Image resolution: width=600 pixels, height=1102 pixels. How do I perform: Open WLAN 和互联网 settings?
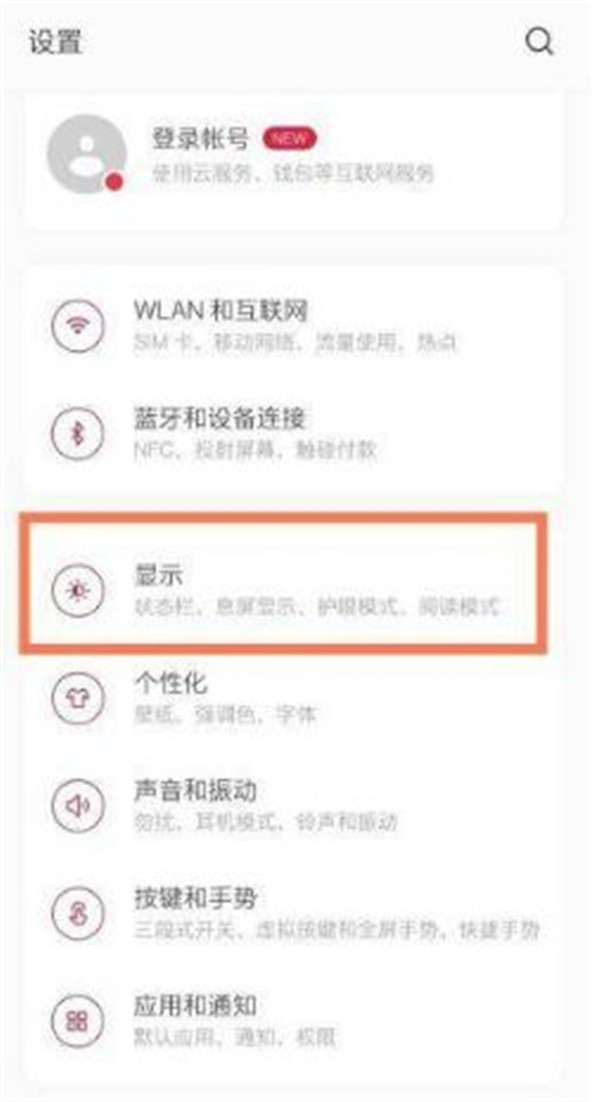coord(294,326)
